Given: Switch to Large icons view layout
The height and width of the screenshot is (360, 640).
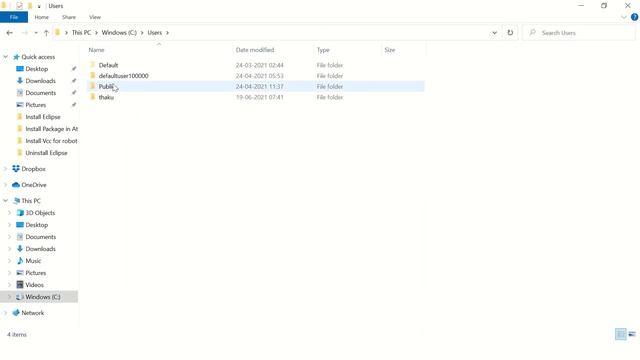Looking at the screenshot, I should coord(632,334).
